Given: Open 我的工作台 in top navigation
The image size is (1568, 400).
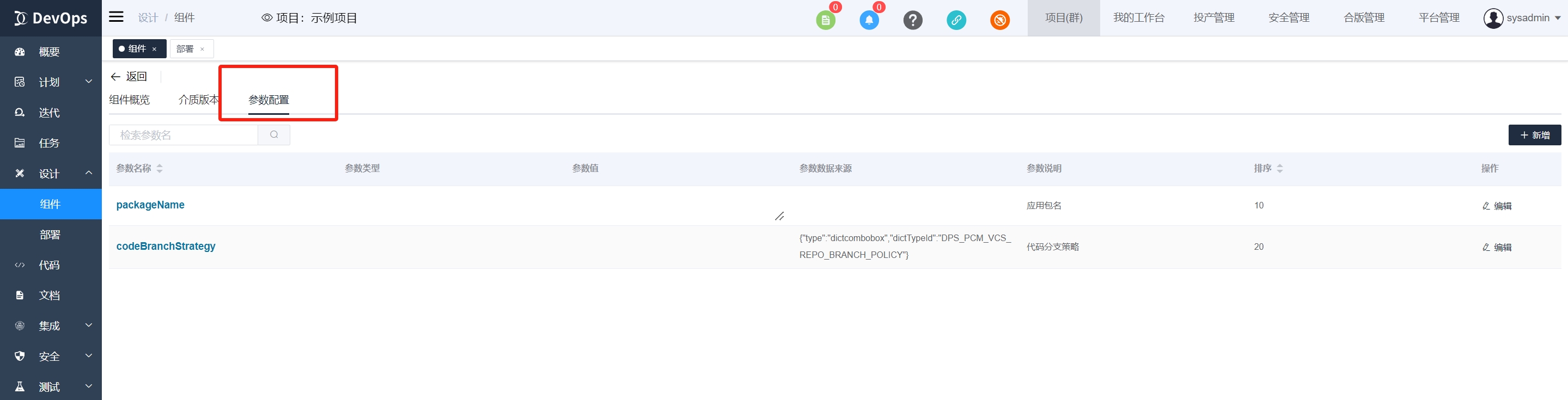Looking at the screenshot, I should tap(1138, 17).
